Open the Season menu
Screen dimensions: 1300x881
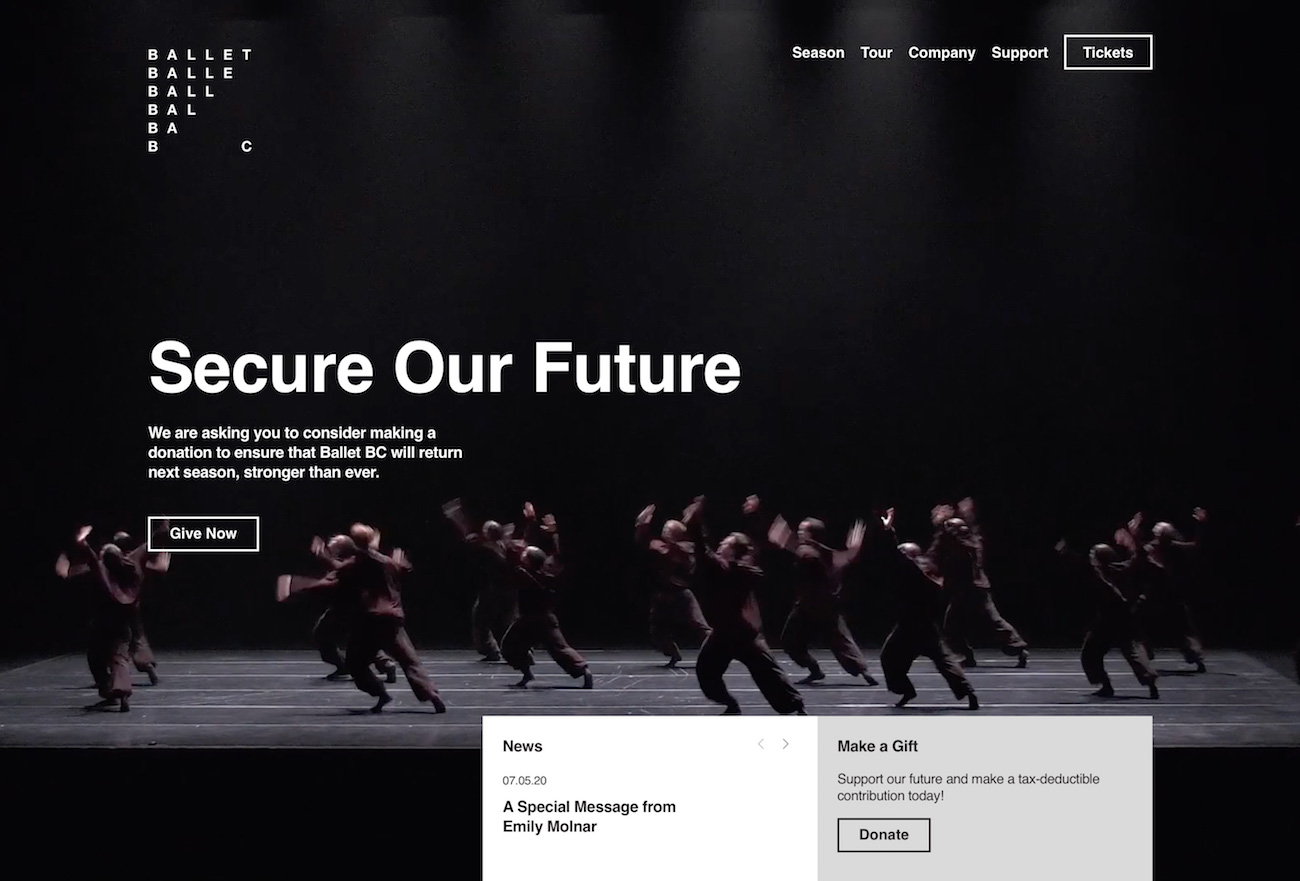tap(818, 53)
